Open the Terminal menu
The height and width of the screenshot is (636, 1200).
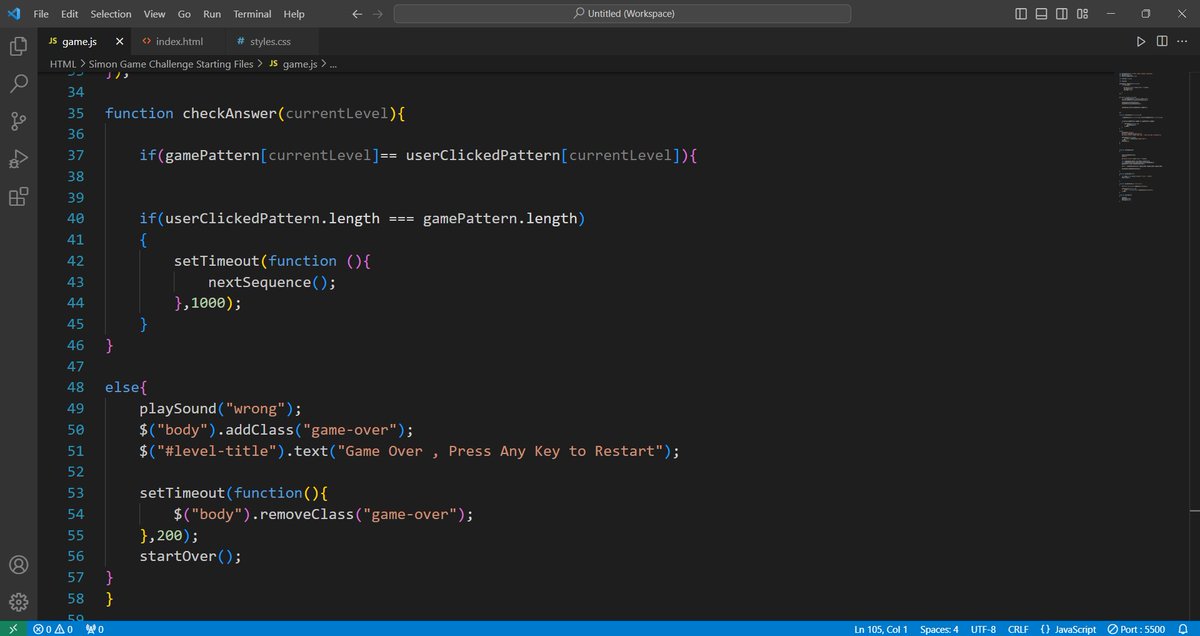(252, 13)
